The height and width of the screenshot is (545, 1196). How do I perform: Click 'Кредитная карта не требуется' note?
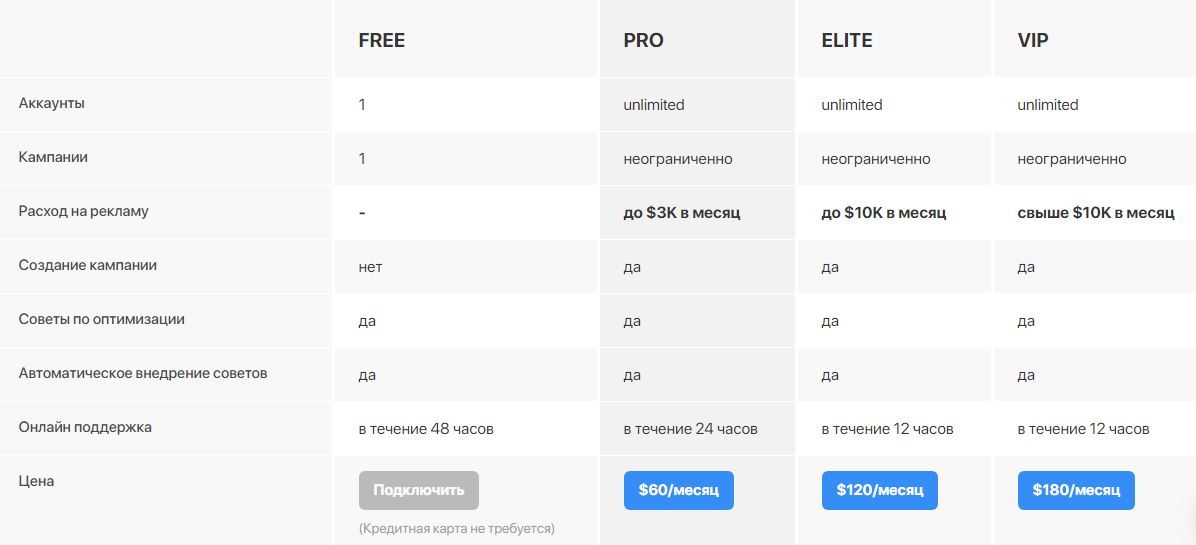[x=456, y=528]
